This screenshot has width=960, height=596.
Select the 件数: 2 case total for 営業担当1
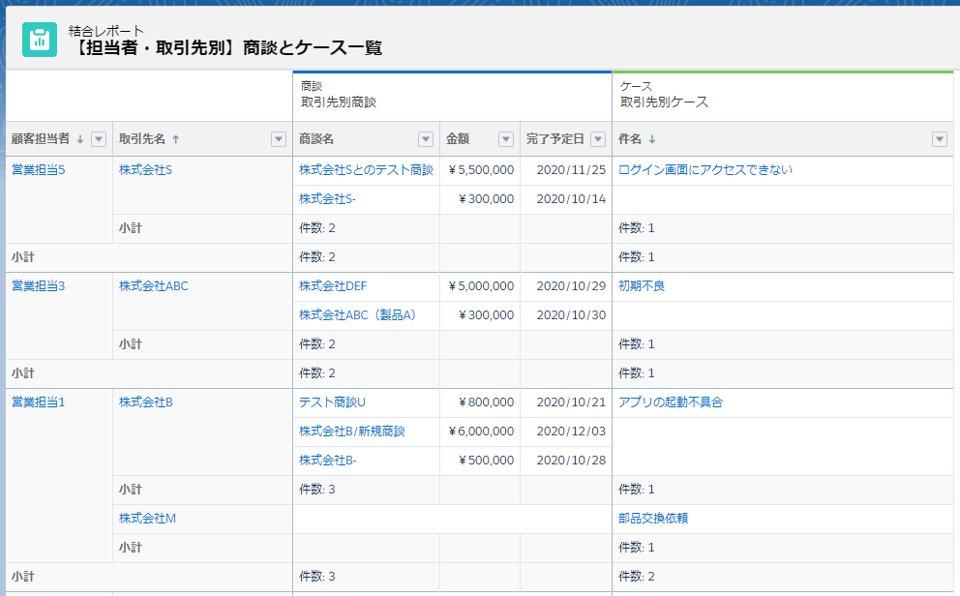[782, 577]
